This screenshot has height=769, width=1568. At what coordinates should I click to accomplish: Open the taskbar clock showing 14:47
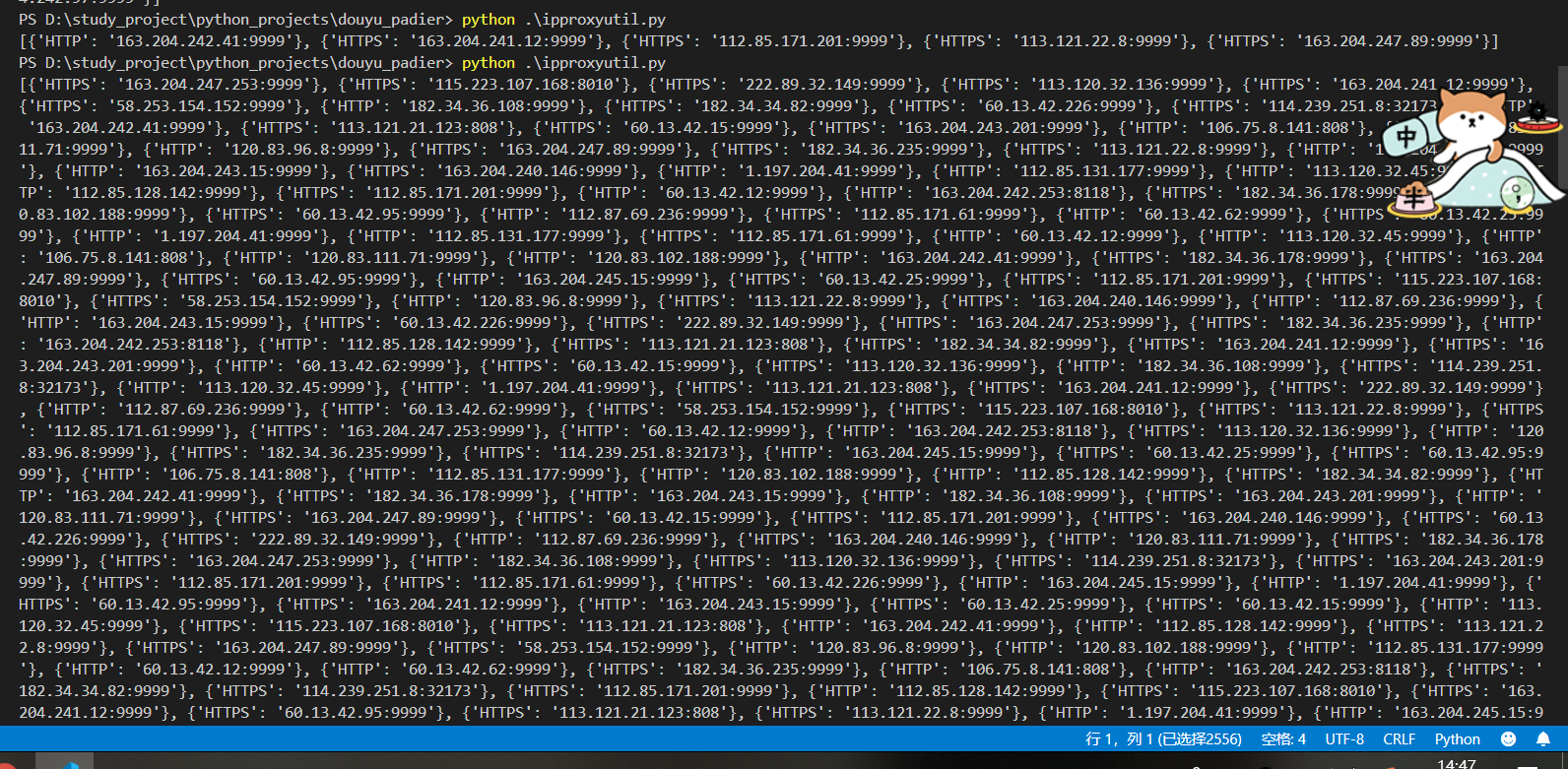click(x=1457, y=763)
